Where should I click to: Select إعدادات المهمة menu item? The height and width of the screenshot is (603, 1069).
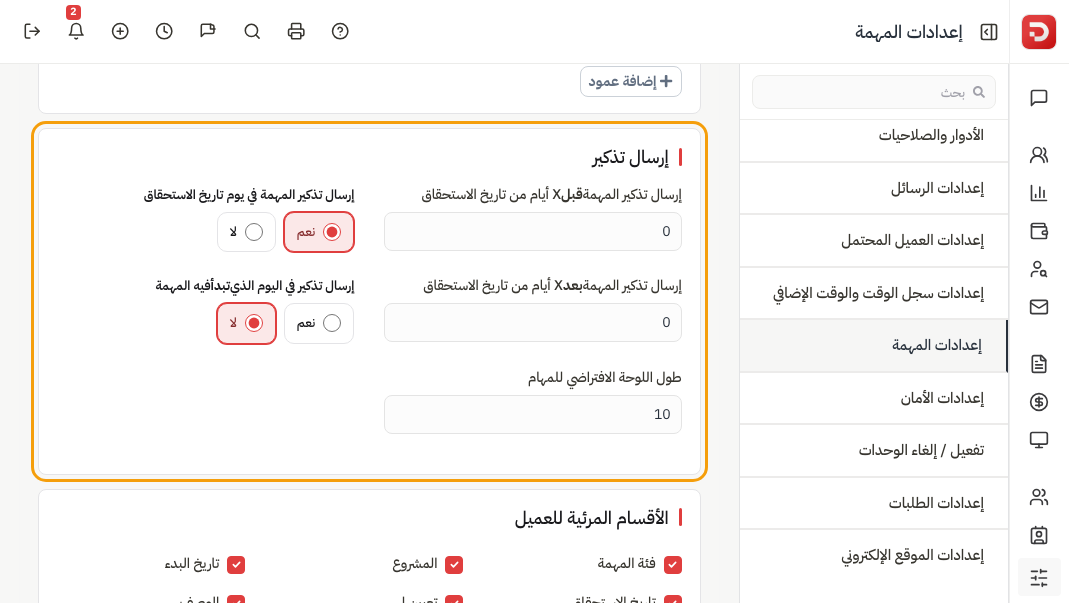pyautogui.click(x=874, y=346)
